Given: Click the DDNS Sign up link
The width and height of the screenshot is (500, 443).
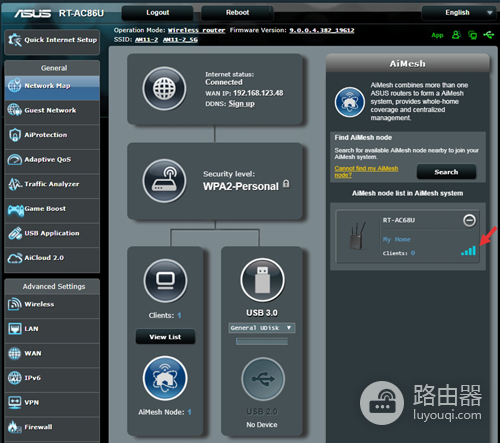Looking at the screenshot, I should [x=241, y=104].
